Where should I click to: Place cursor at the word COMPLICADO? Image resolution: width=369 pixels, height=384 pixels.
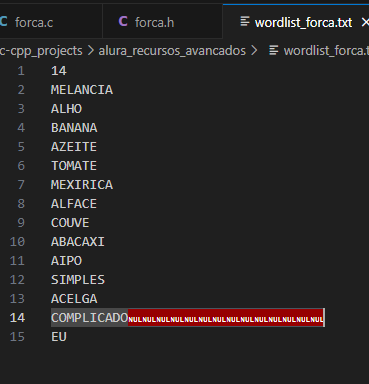coord(89,318)
